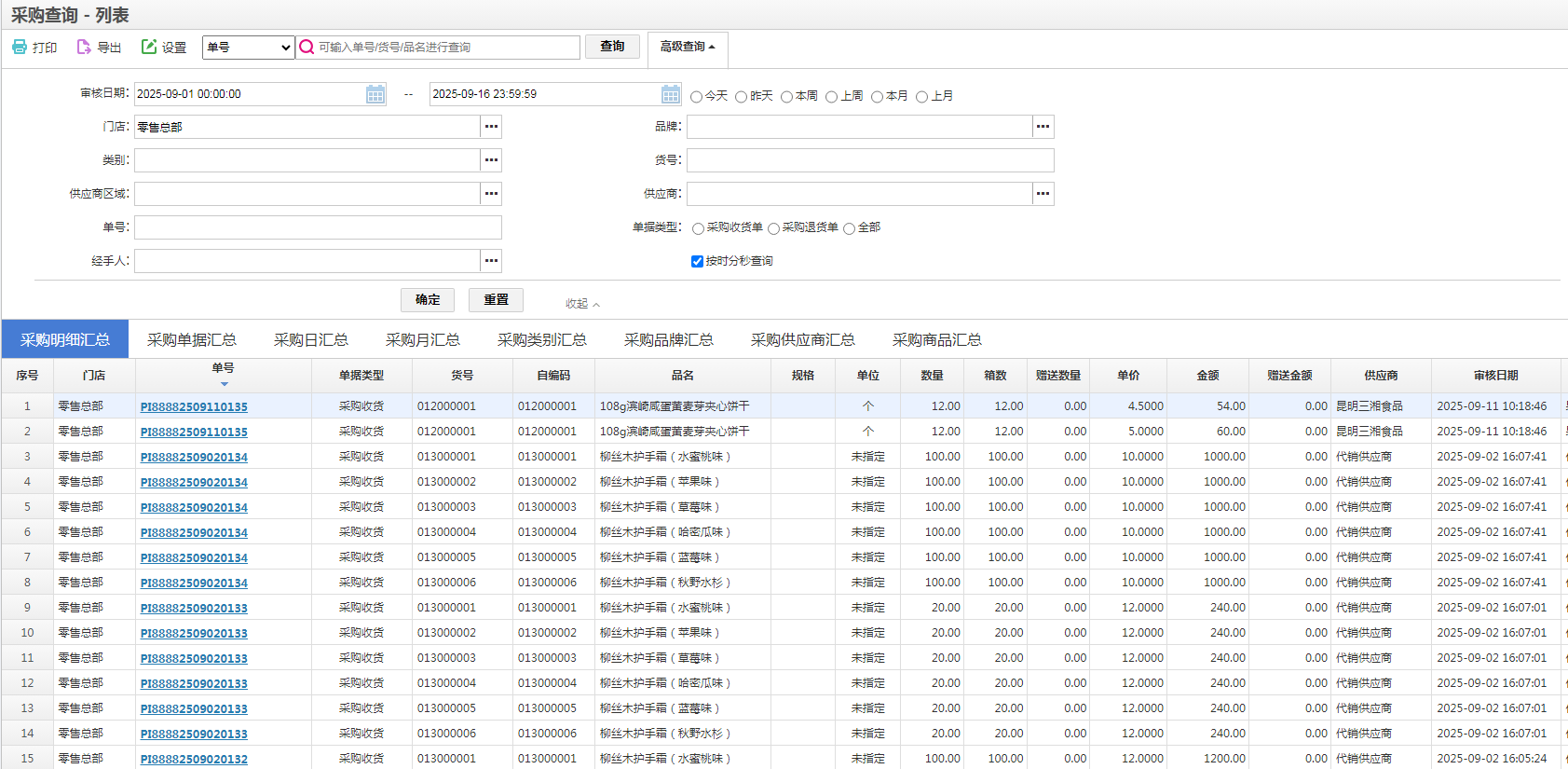Uncheck the 按时分秒查询 checkbox
This screenshot has width=1568, height=769.
click(x=697, y=262)
